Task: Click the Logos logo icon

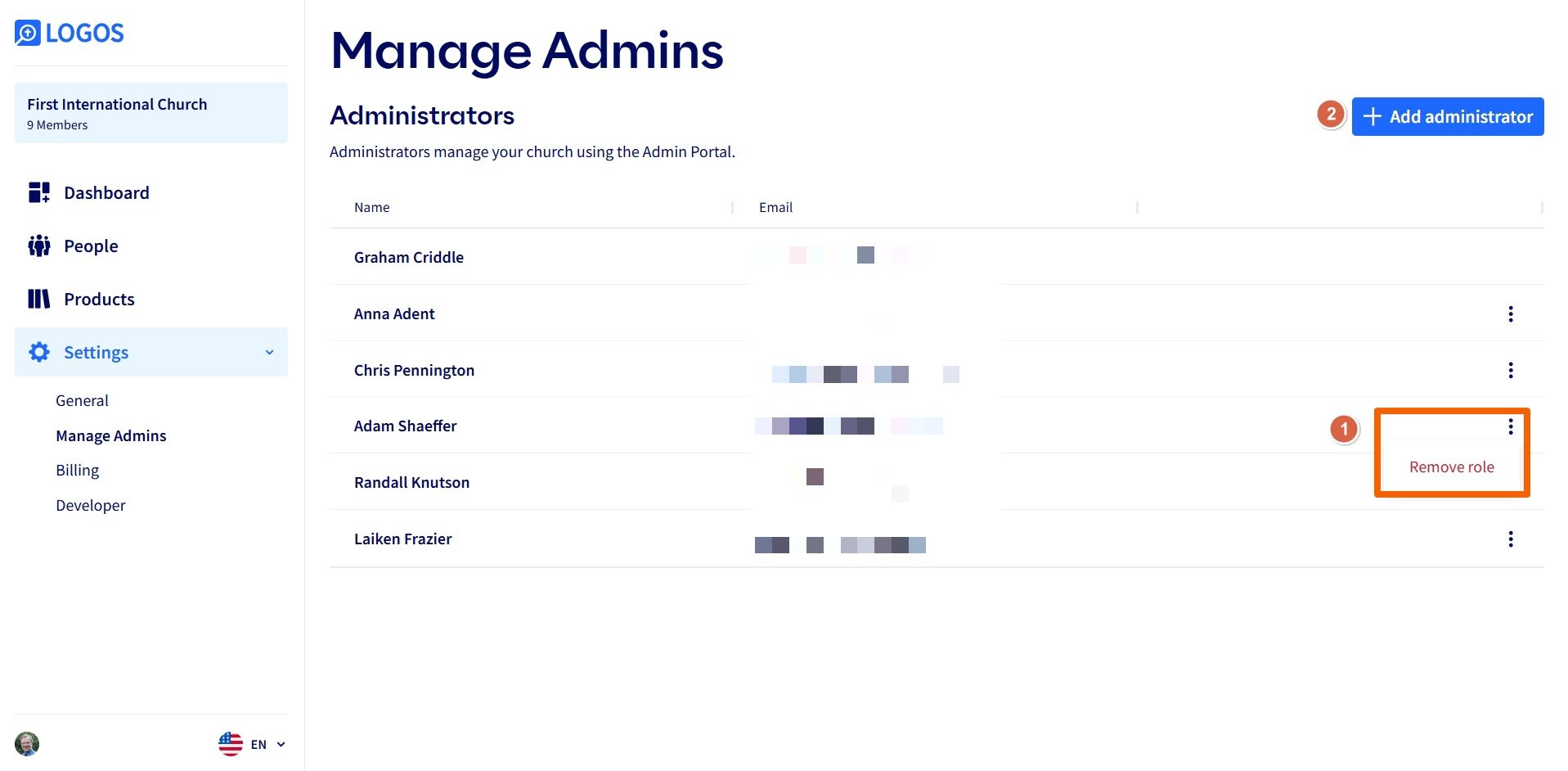Action: [x=27, y=33]
